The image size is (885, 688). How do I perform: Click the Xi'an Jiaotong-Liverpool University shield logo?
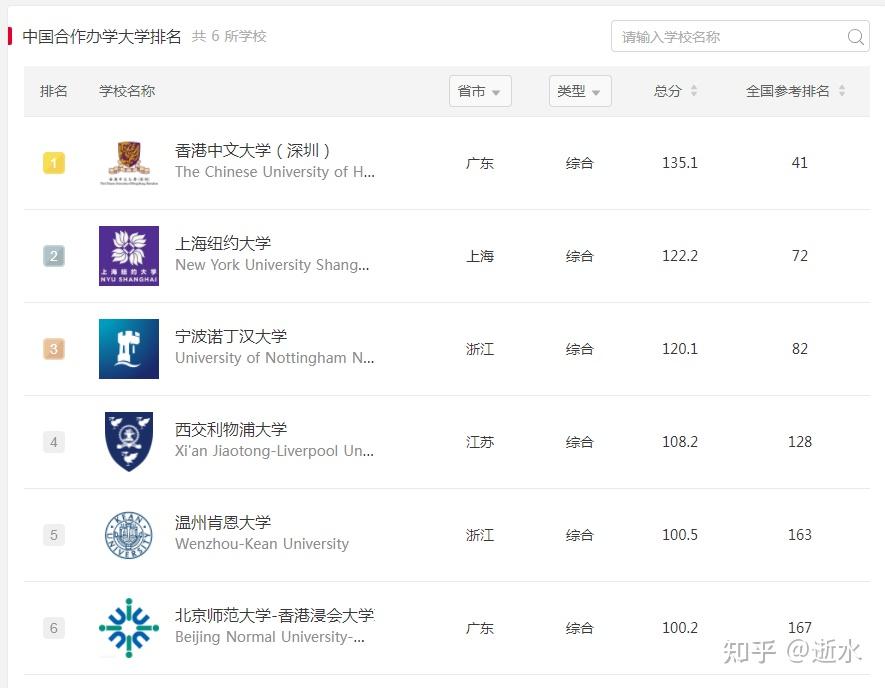pyautogui.click(x=128, y=442)
